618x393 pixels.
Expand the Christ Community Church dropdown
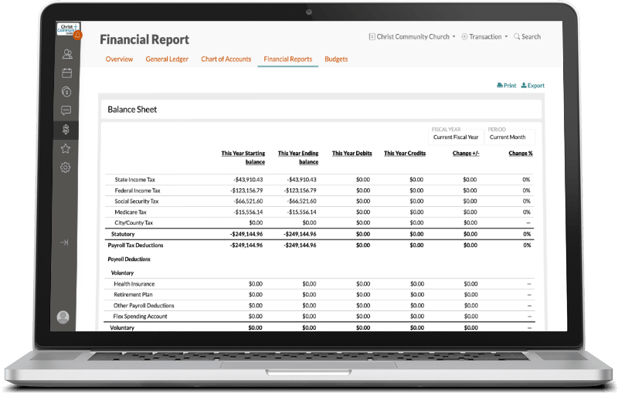(412, 37)
